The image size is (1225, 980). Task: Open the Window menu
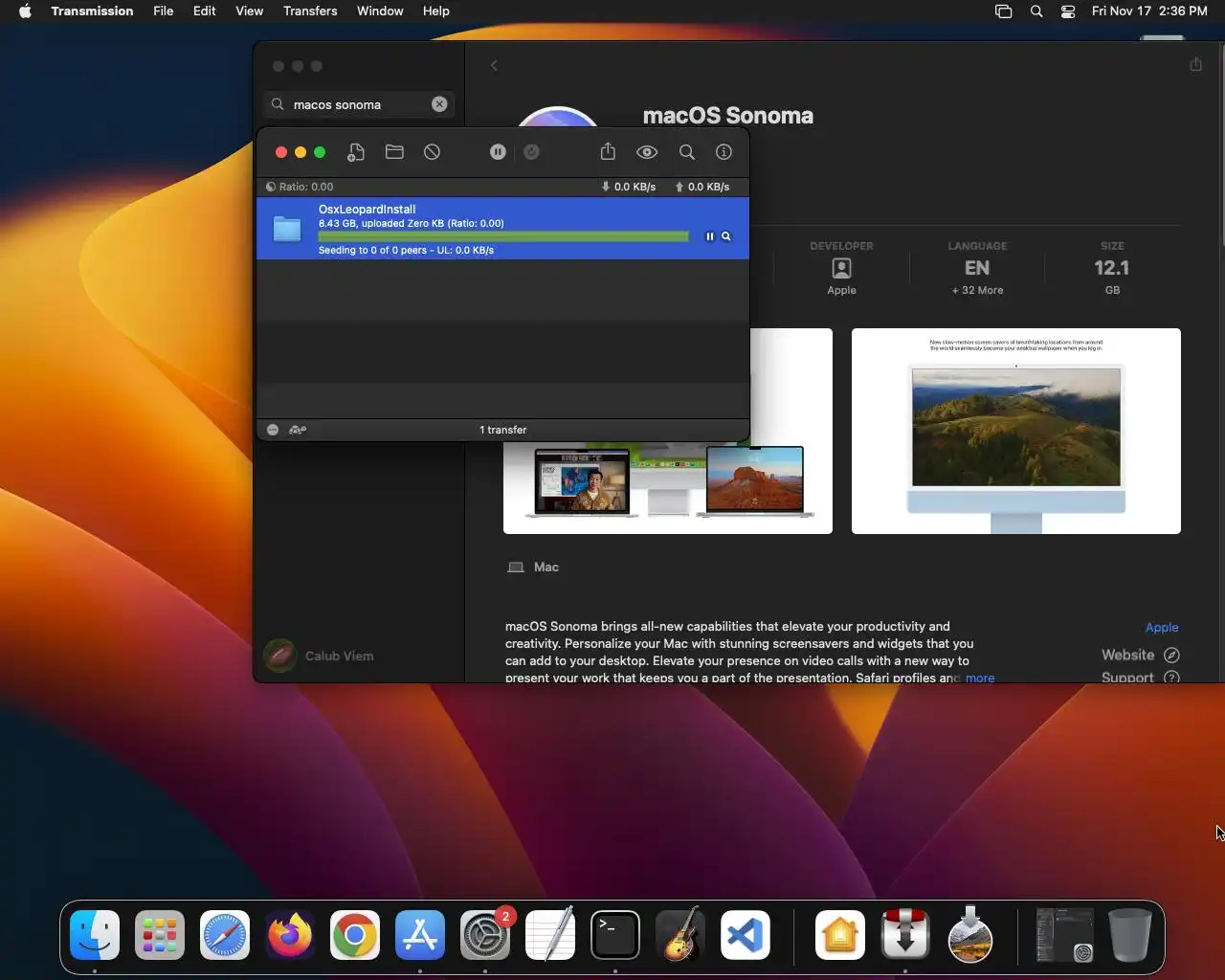pos(380,11)
